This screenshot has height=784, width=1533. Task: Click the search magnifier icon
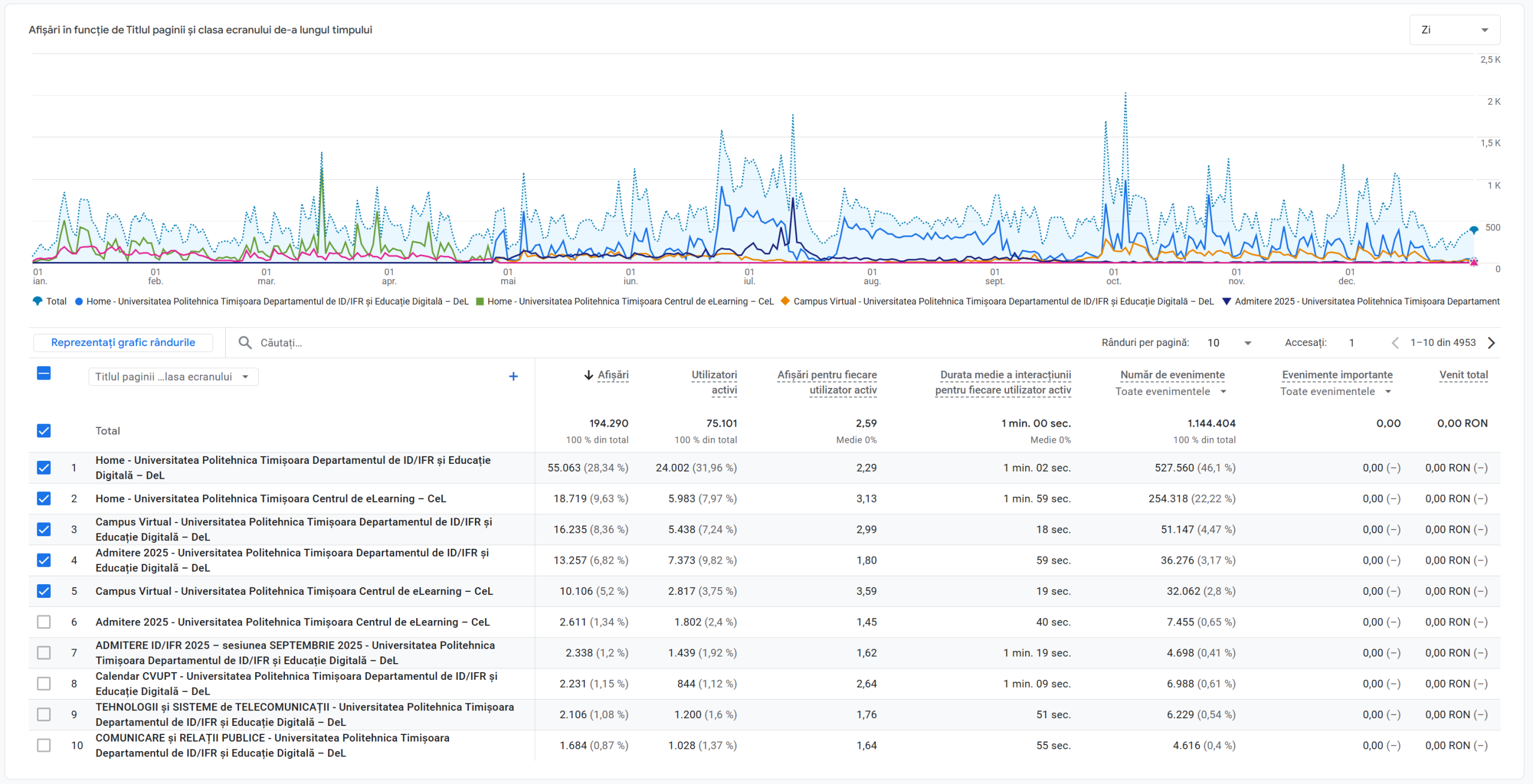tap(245, 342)
